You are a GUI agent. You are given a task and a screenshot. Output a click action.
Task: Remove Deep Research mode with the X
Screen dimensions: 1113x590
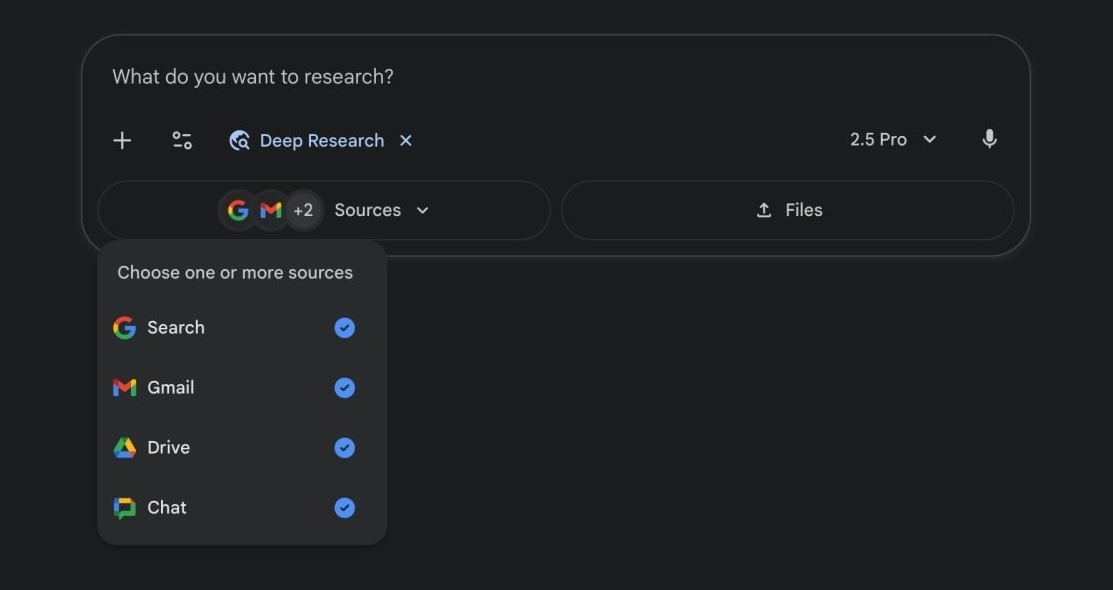tap(406, 141)
